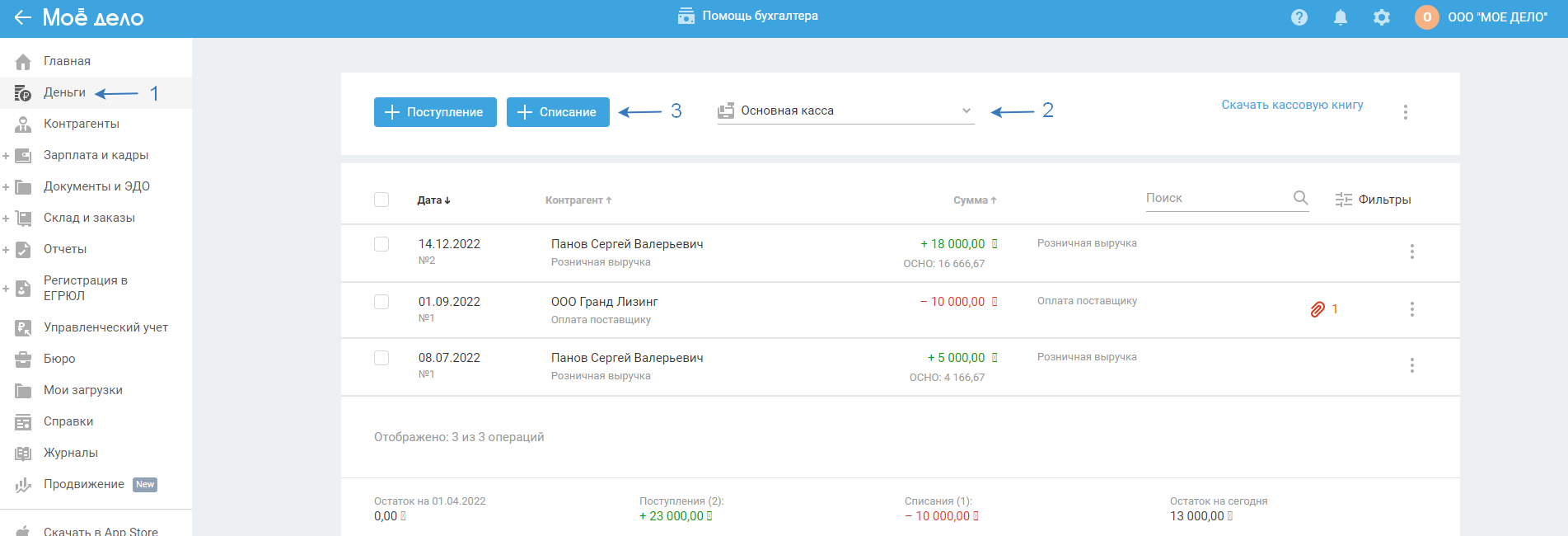1568x536 pixels.
Task: Open the help question mark icon
Action: 1299,17
